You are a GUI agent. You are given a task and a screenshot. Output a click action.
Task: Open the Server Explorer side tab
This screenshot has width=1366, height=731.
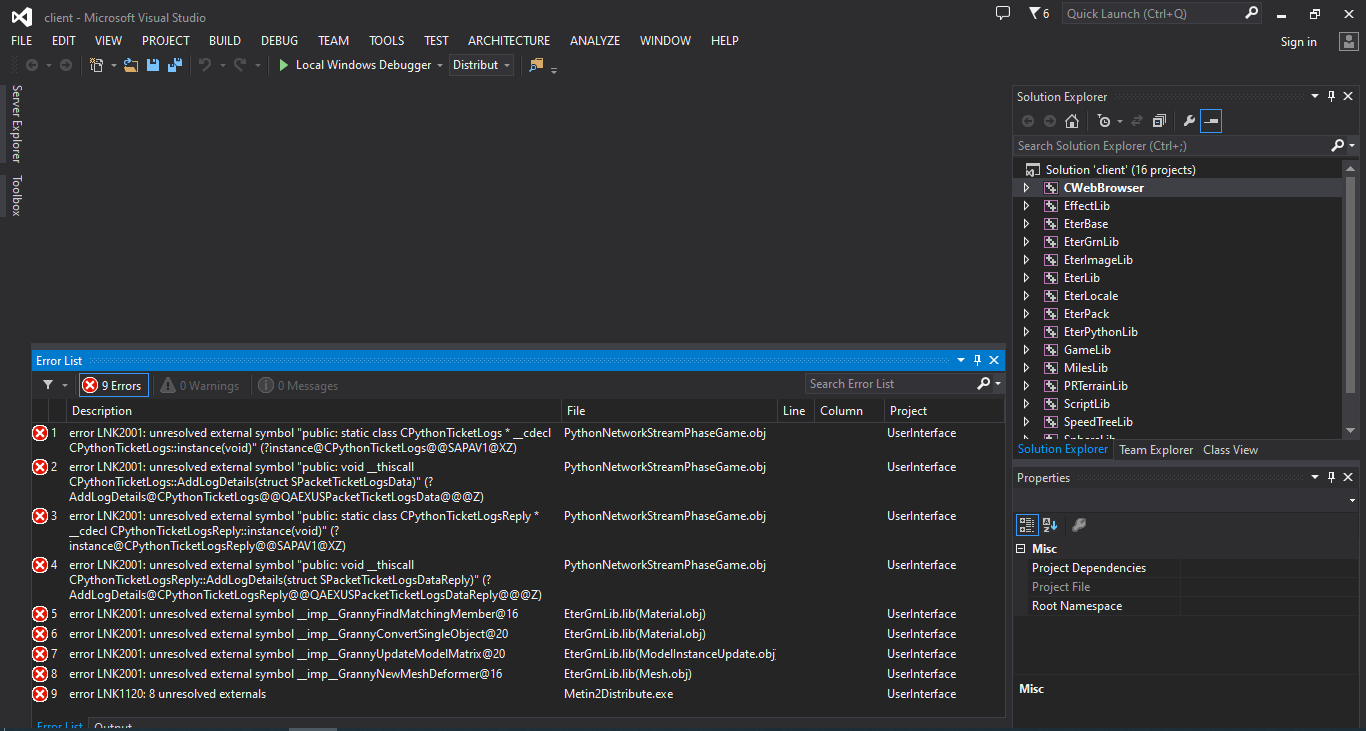tap(16, 123)
